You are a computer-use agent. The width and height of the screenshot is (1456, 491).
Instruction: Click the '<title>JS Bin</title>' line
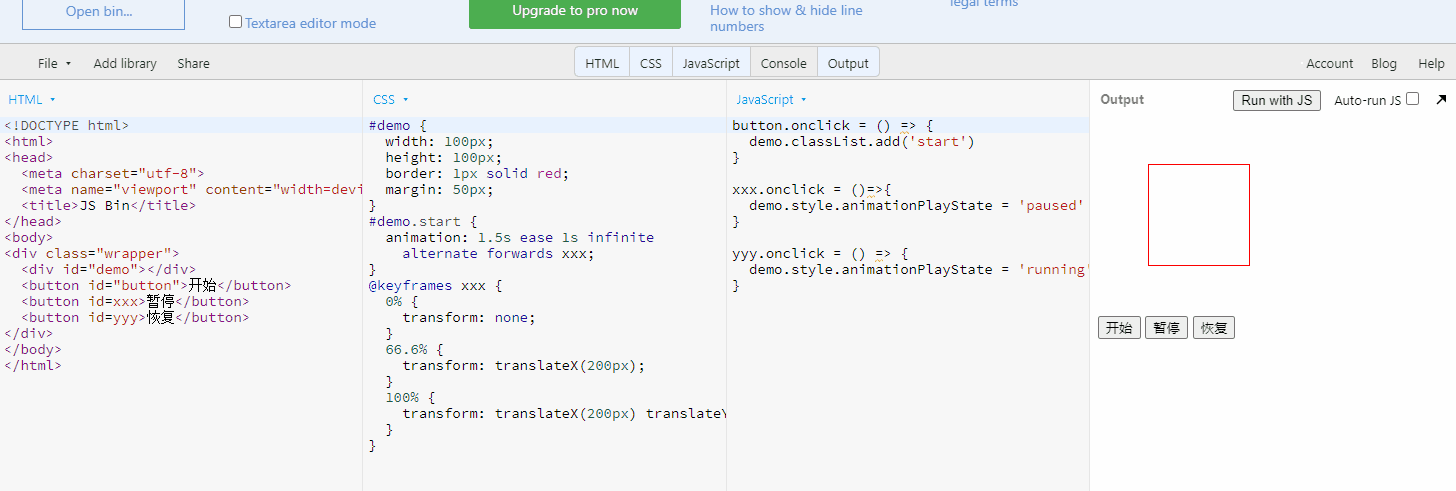pos(108,205)
